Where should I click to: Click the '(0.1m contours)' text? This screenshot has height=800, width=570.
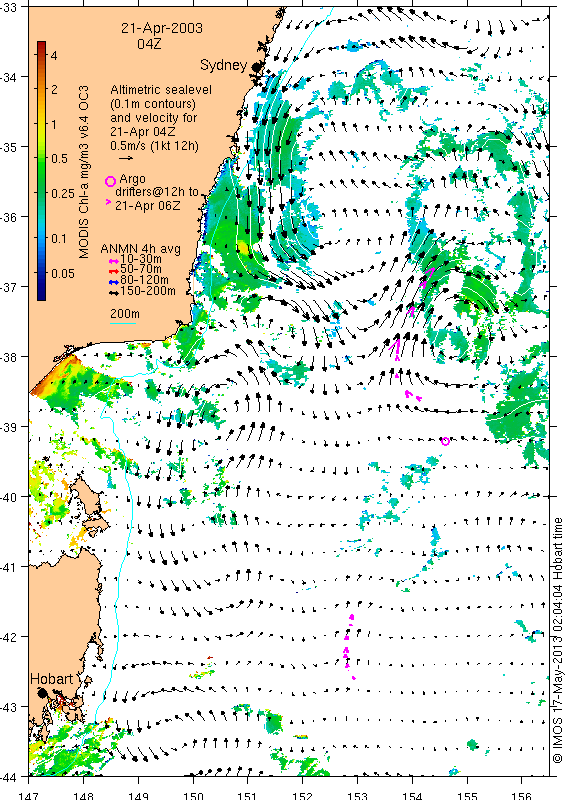pos(153,104)
